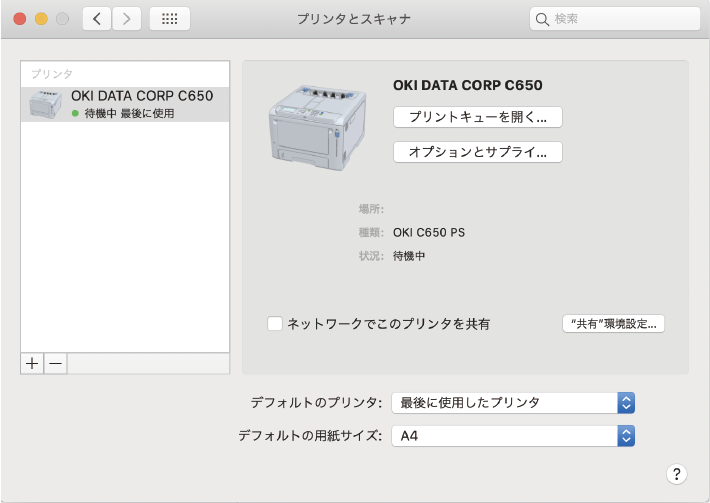The image size is (710, 503).
Task: Click the yellow minimize window button
Action: [x=41, y=19]
